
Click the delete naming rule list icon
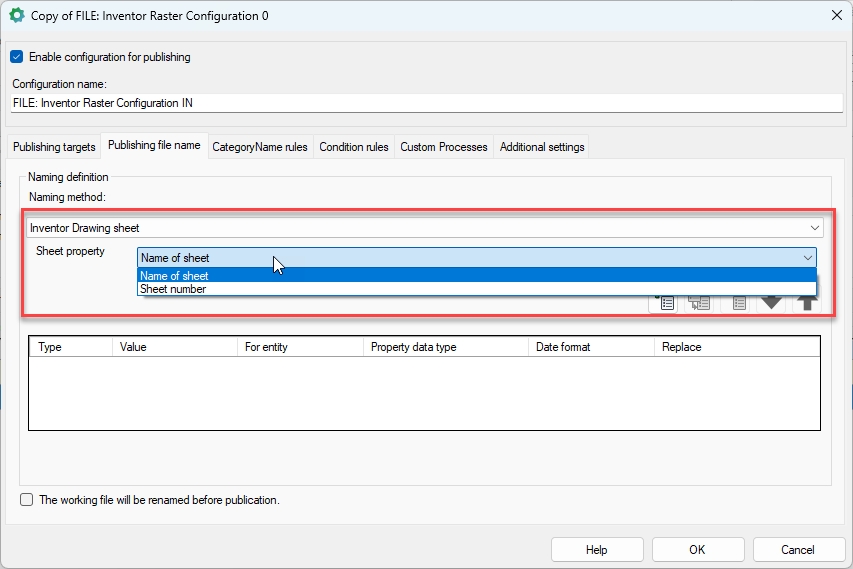tap(738, 302)
